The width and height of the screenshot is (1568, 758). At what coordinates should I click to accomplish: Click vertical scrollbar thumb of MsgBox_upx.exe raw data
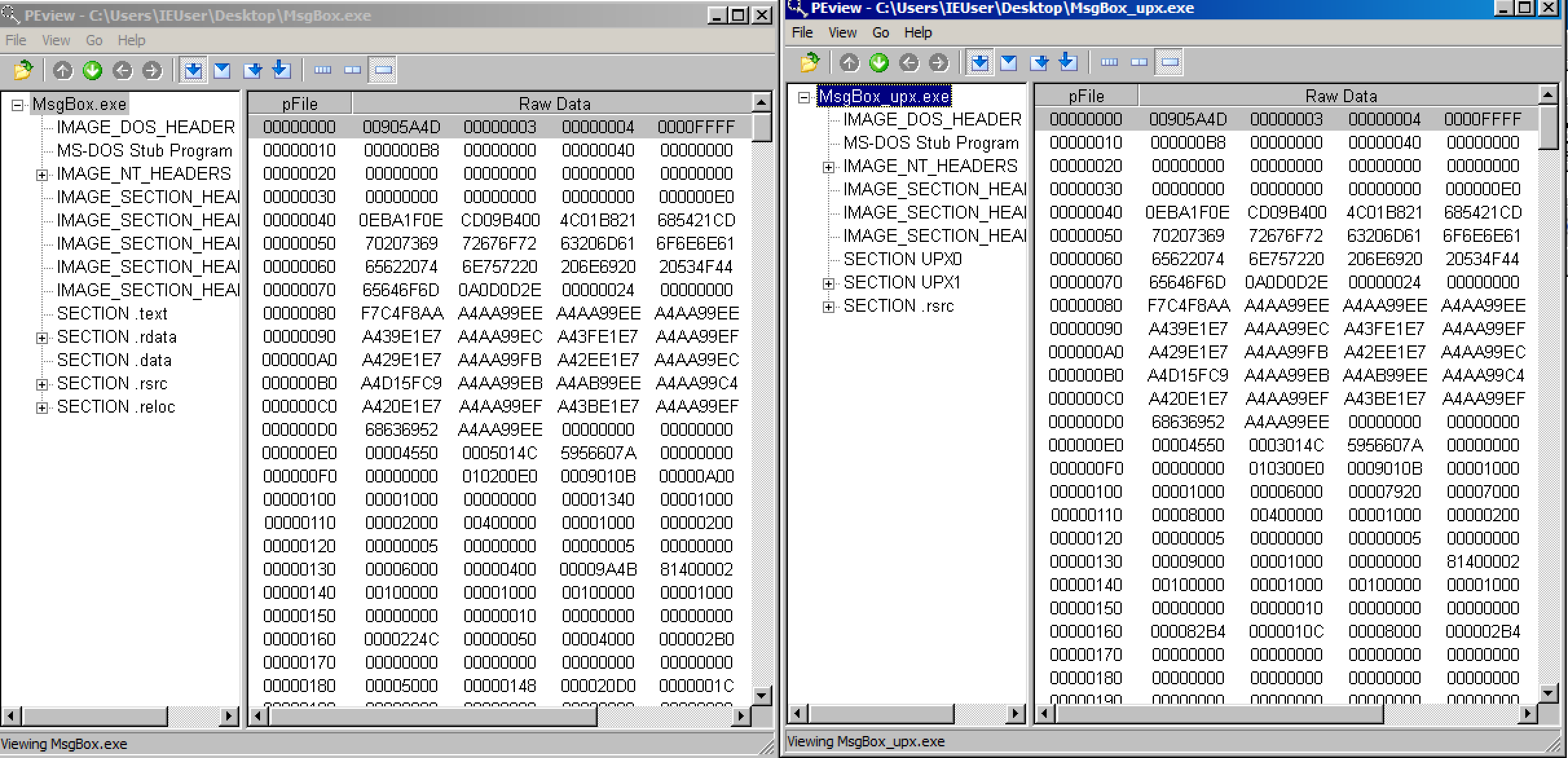[x=1547, y=128]
